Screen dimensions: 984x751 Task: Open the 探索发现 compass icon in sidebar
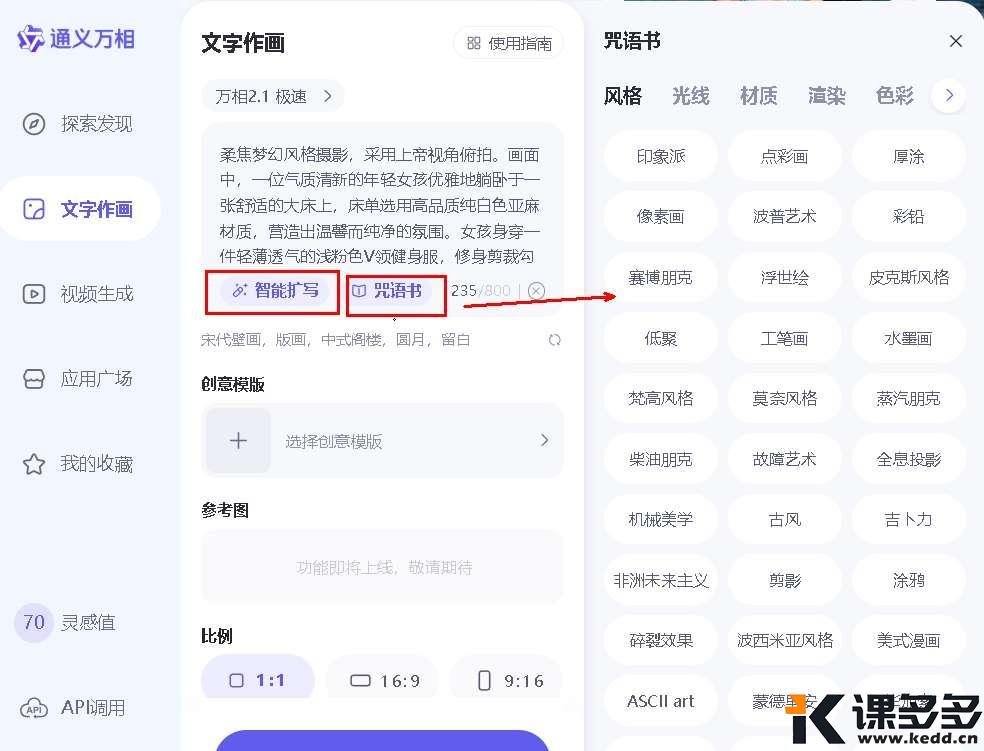[x=33, y=124]
